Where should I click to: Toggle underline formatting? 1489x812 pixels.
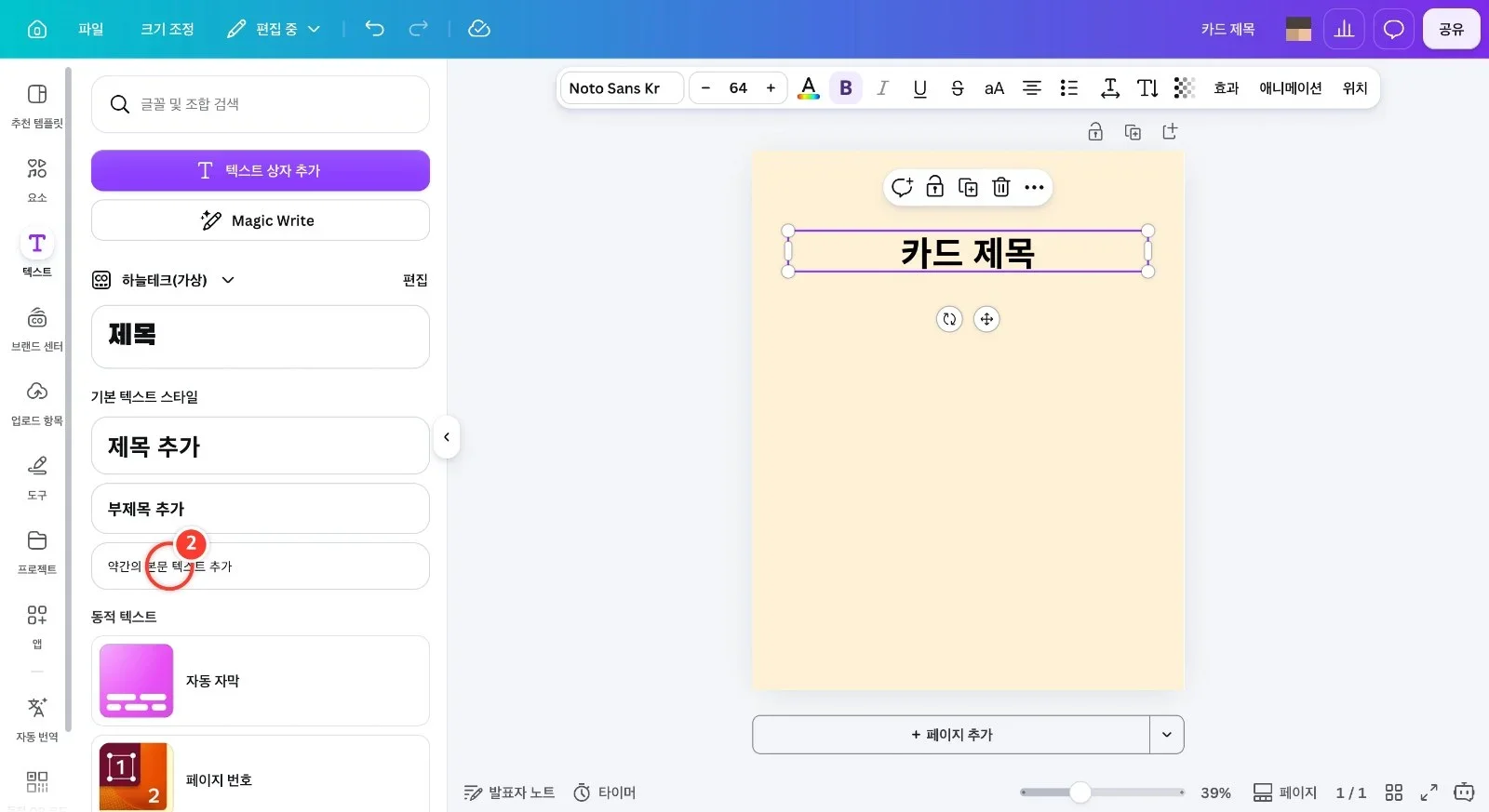coord(919,88)
